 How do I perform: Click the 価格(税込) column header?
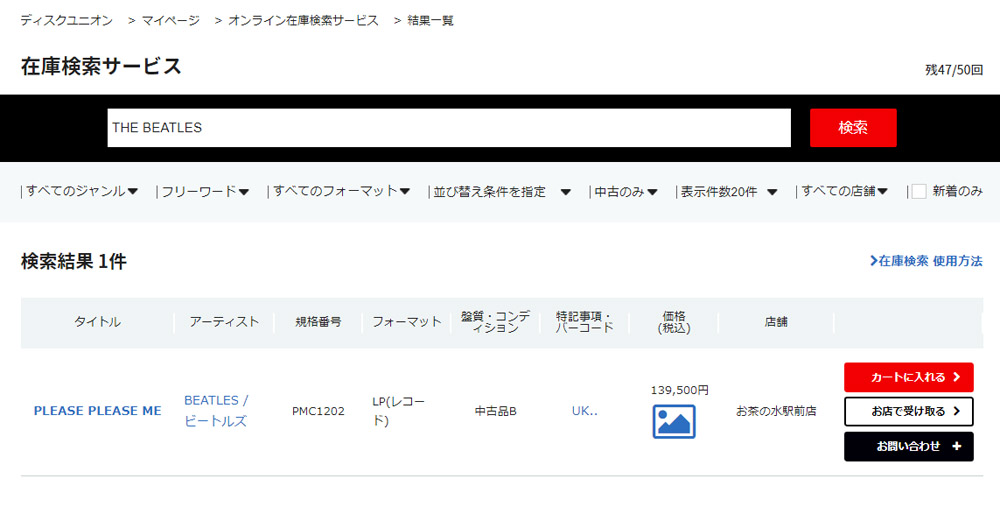click(x=673, y=322)
